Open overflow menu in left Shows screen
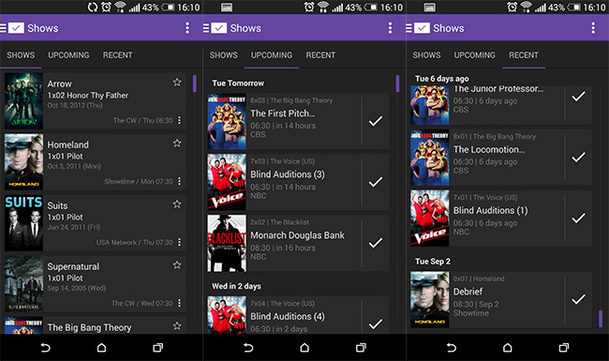 click(x=188, y=28)
